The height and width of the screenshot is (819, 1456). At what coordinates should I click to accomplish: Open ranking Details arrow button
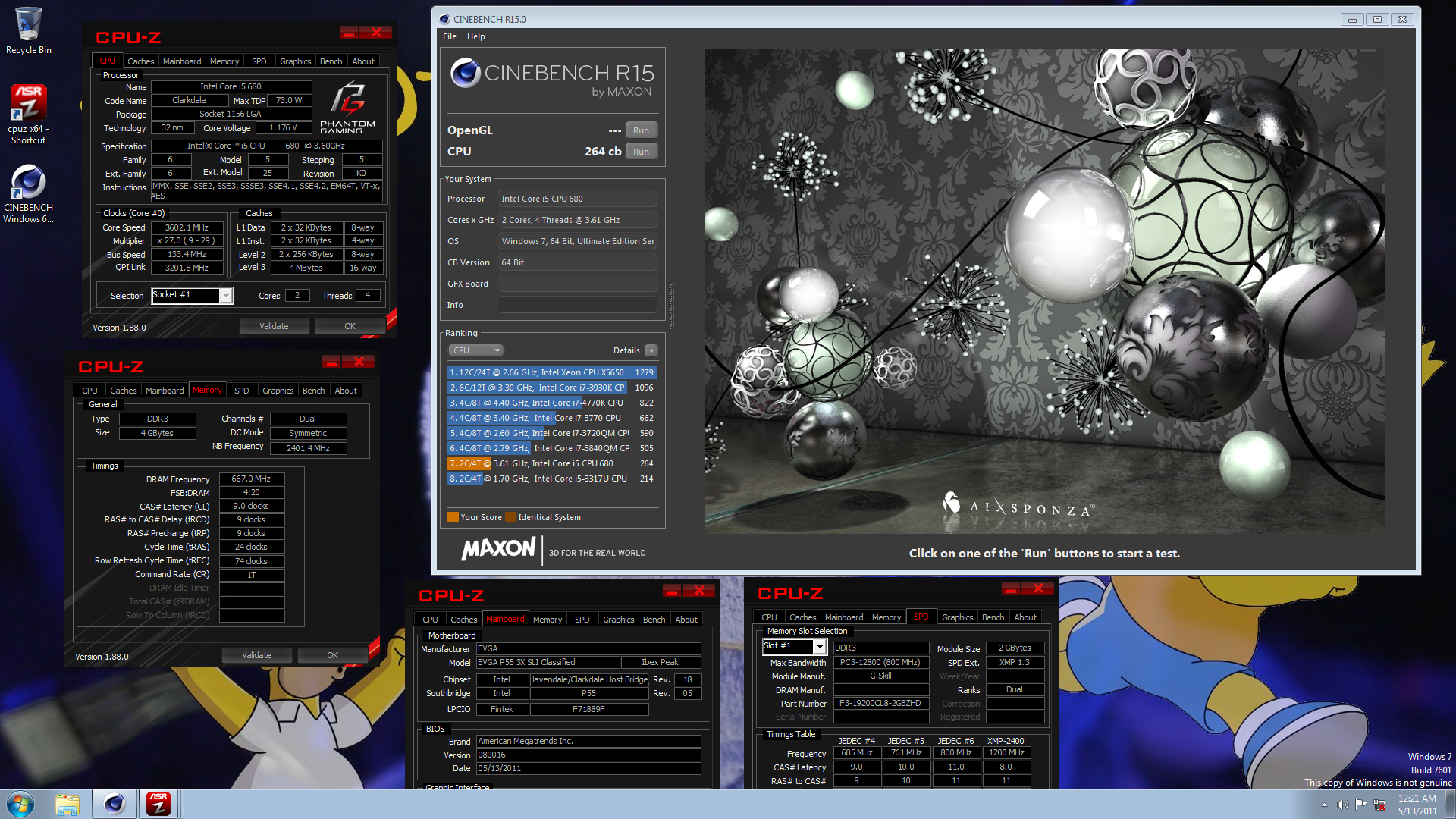click(x=651, y=350)
